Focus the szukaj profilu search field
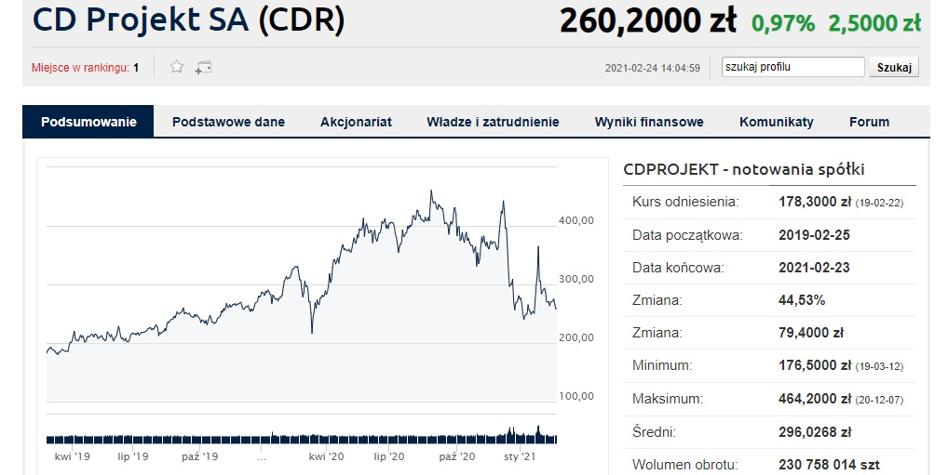 (x=793, y=67)
